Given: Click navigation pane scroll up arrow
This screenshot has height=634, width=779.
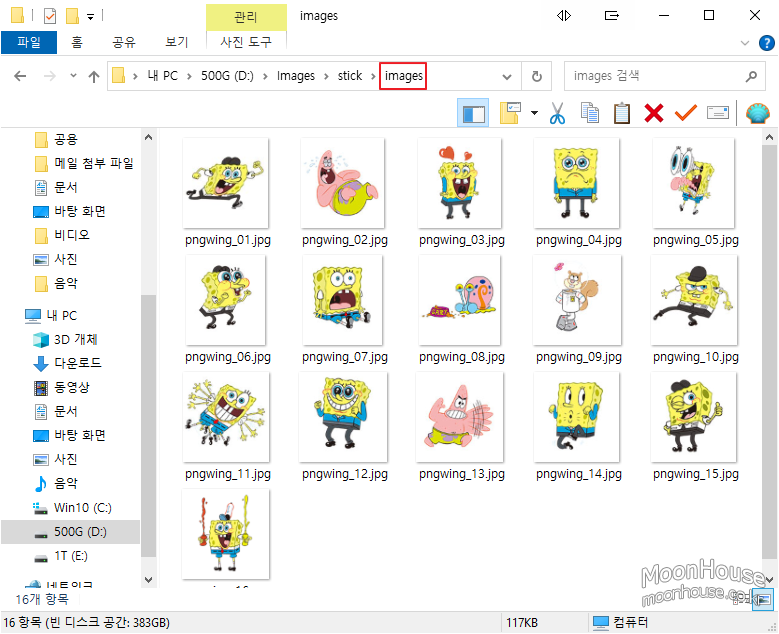Looking at the screenshot, I should [148, 137].
